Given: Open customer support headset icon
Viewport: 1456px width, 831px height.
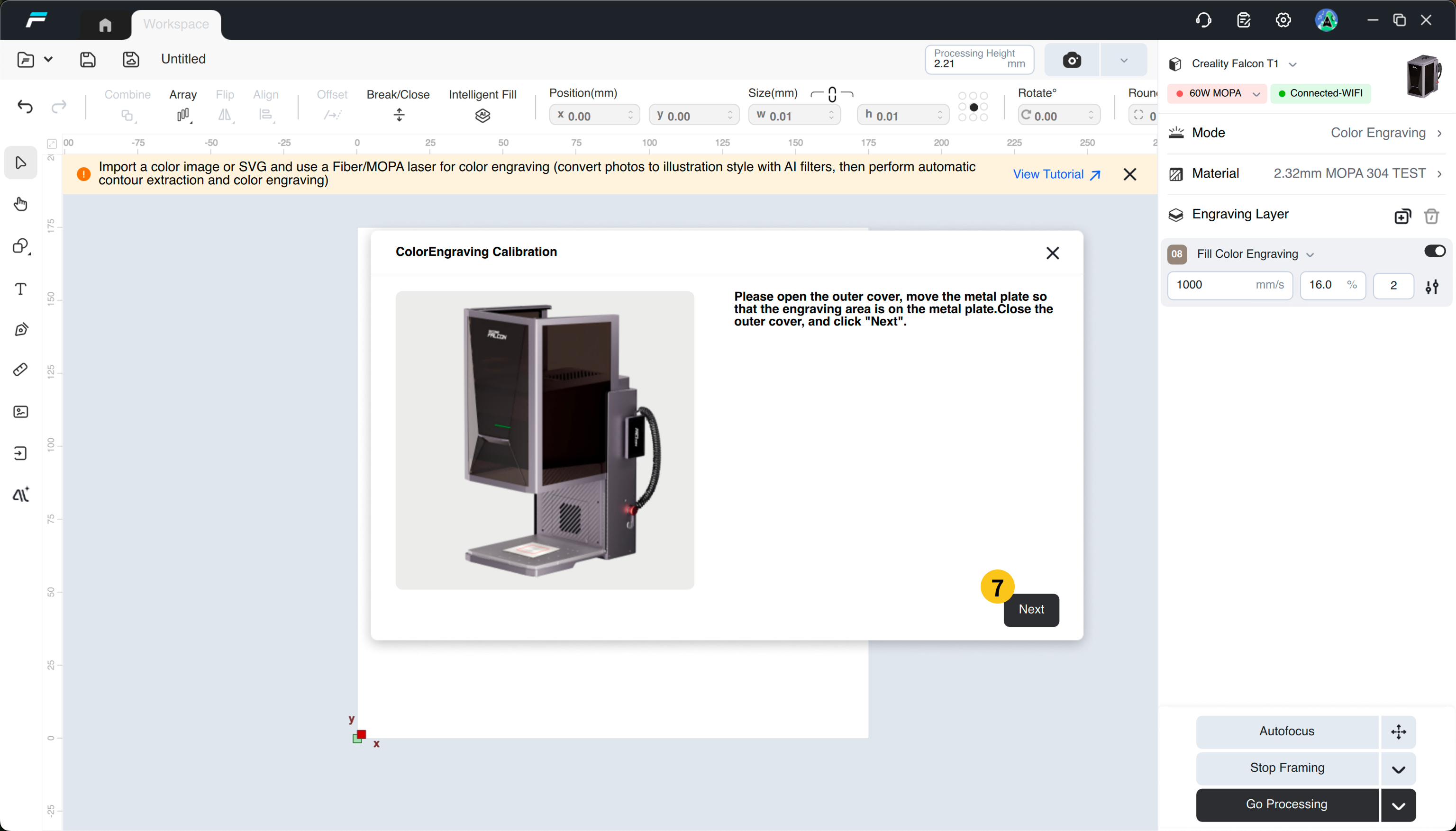Looking at the screenshot, I should [x=1203, y=20].
